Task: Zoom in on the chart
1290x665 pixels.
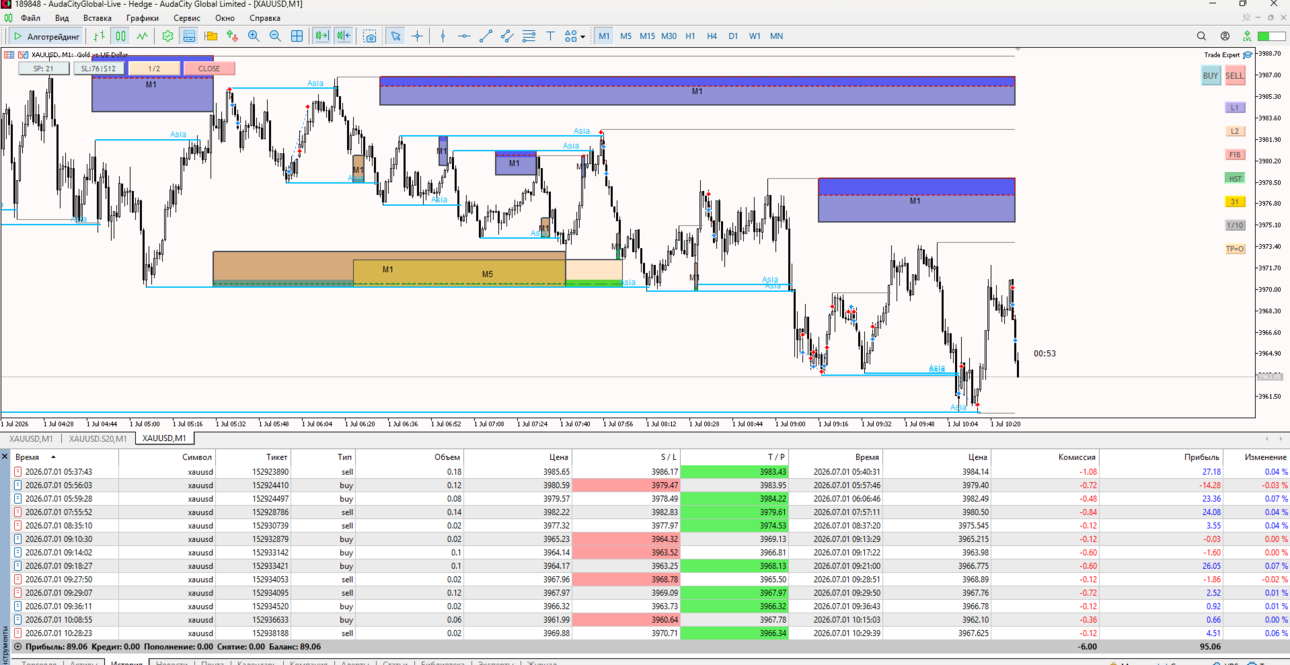Action: [254, 36]
